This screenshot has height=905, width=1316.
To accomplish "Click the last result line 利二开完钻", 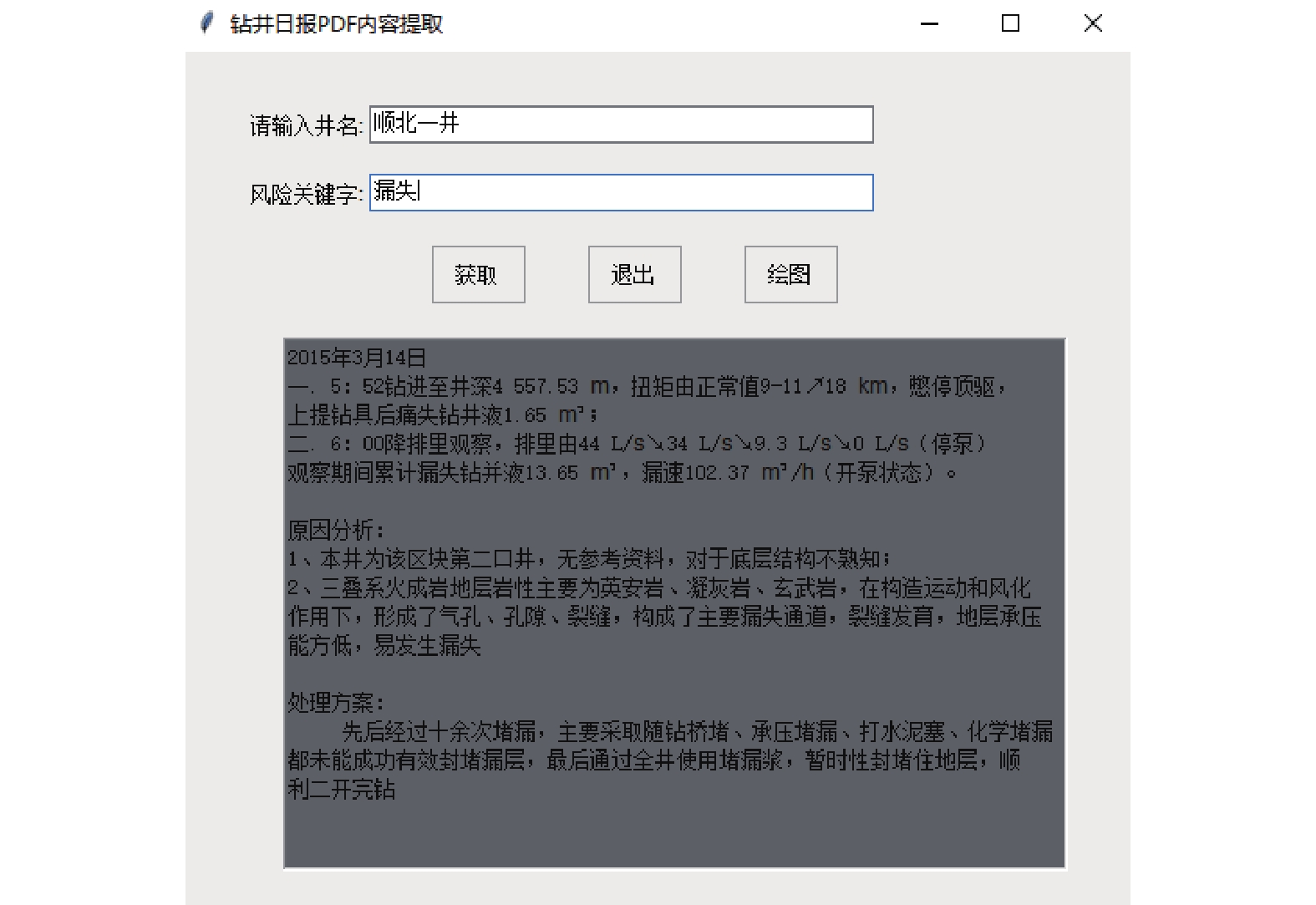I will [x=342, y=789].
